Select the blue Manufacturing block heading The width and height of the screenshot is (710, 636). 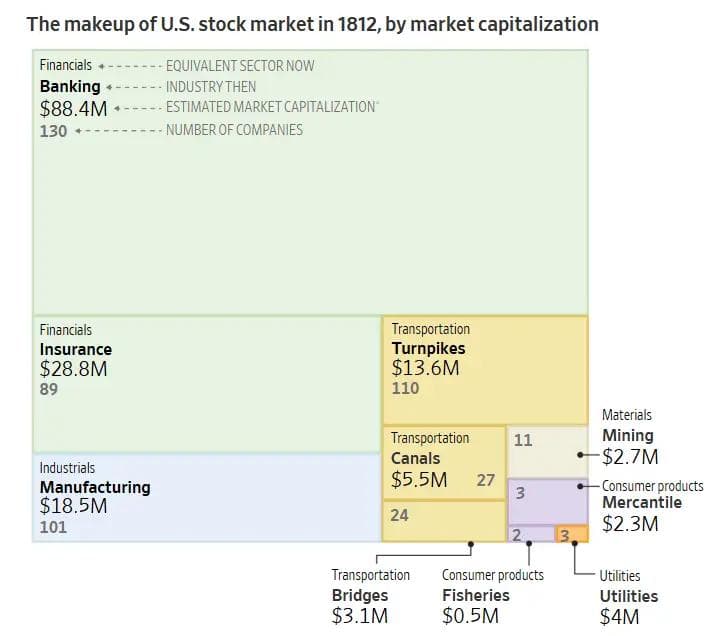pos(95,487)
